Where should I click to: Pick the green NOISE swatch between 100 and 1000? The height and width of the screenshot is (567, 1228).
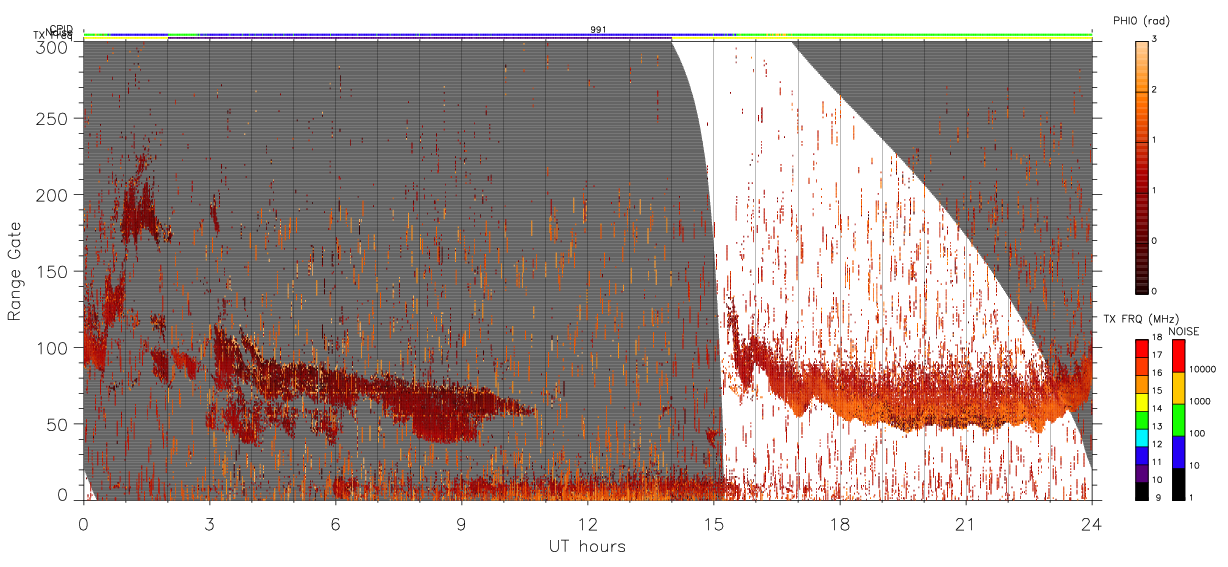click(x=1179, y=420)
